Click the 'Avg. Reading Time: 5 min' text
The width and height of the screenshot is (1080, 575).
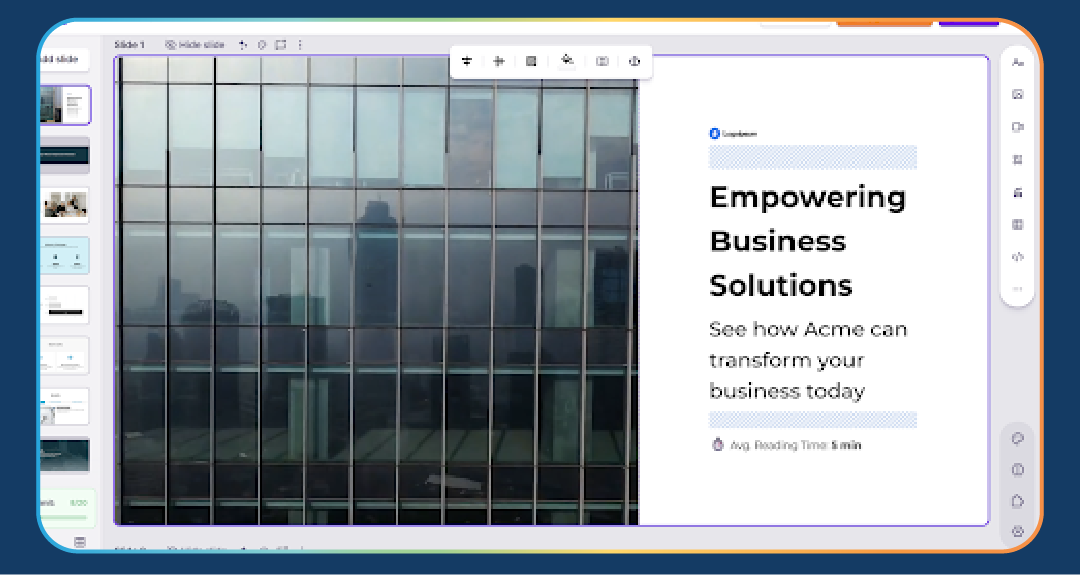[x=796, y=445]
